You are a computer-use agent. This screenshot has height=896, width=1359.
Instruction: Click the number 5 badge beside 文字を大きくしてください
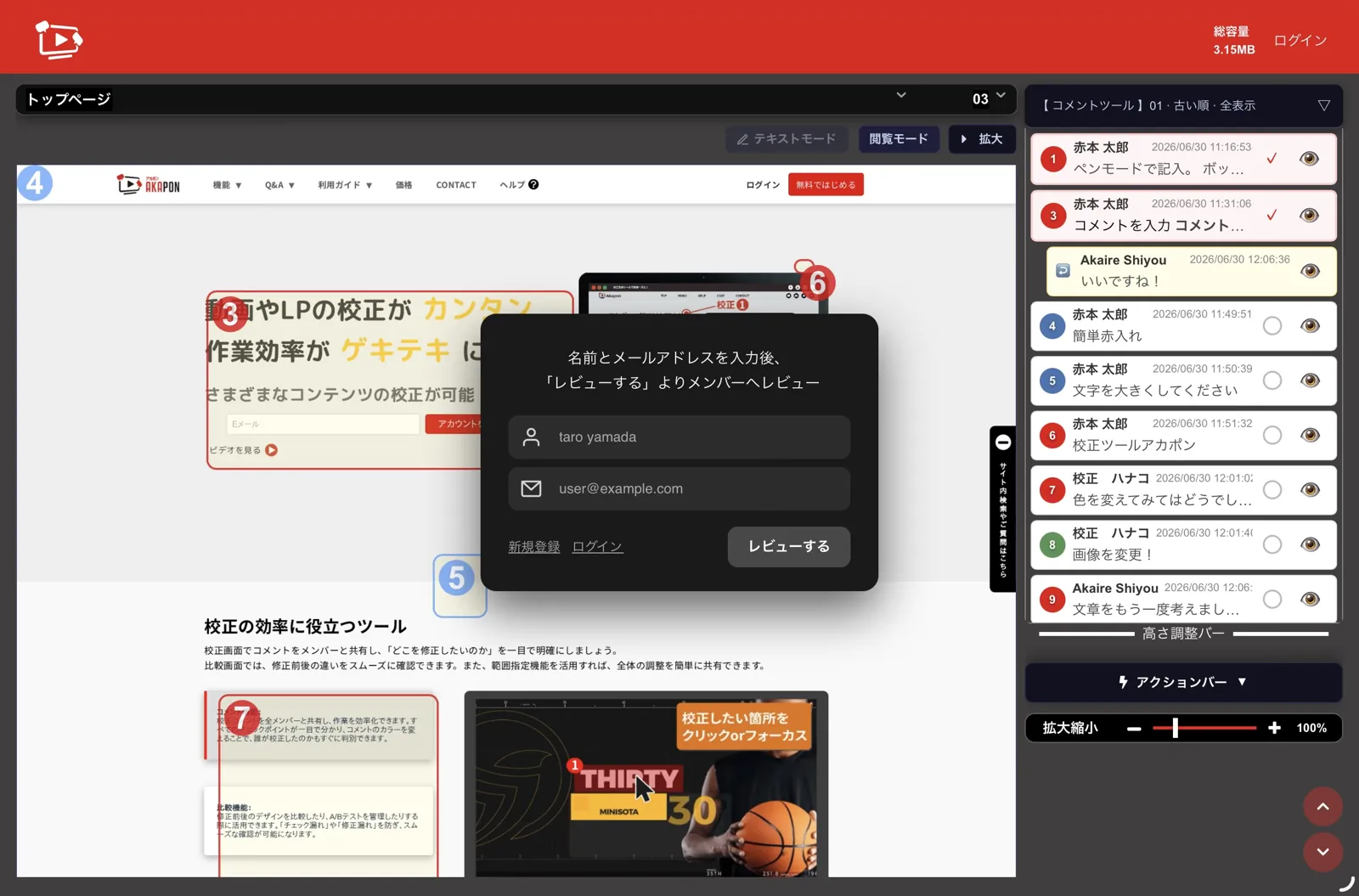click(1052, 380)
